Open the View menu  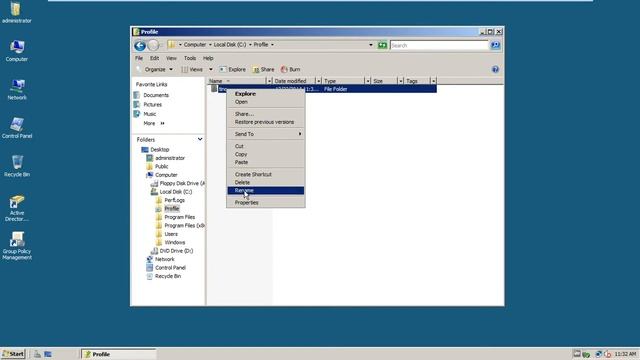point(171,58)
